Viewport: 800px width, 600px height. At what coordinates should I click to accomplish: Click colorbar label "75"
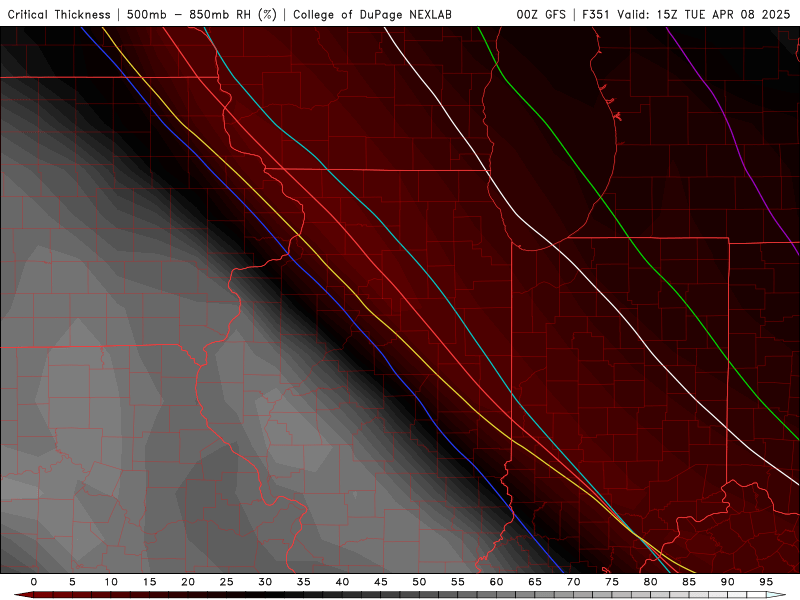(612, 582)
